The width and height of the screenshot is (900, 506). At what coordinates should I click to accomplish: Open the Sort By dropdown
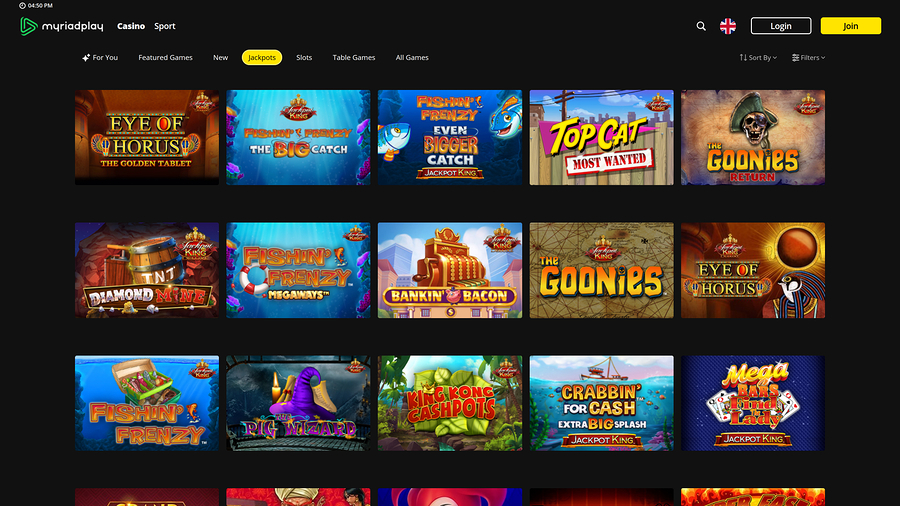coord(758,57)
